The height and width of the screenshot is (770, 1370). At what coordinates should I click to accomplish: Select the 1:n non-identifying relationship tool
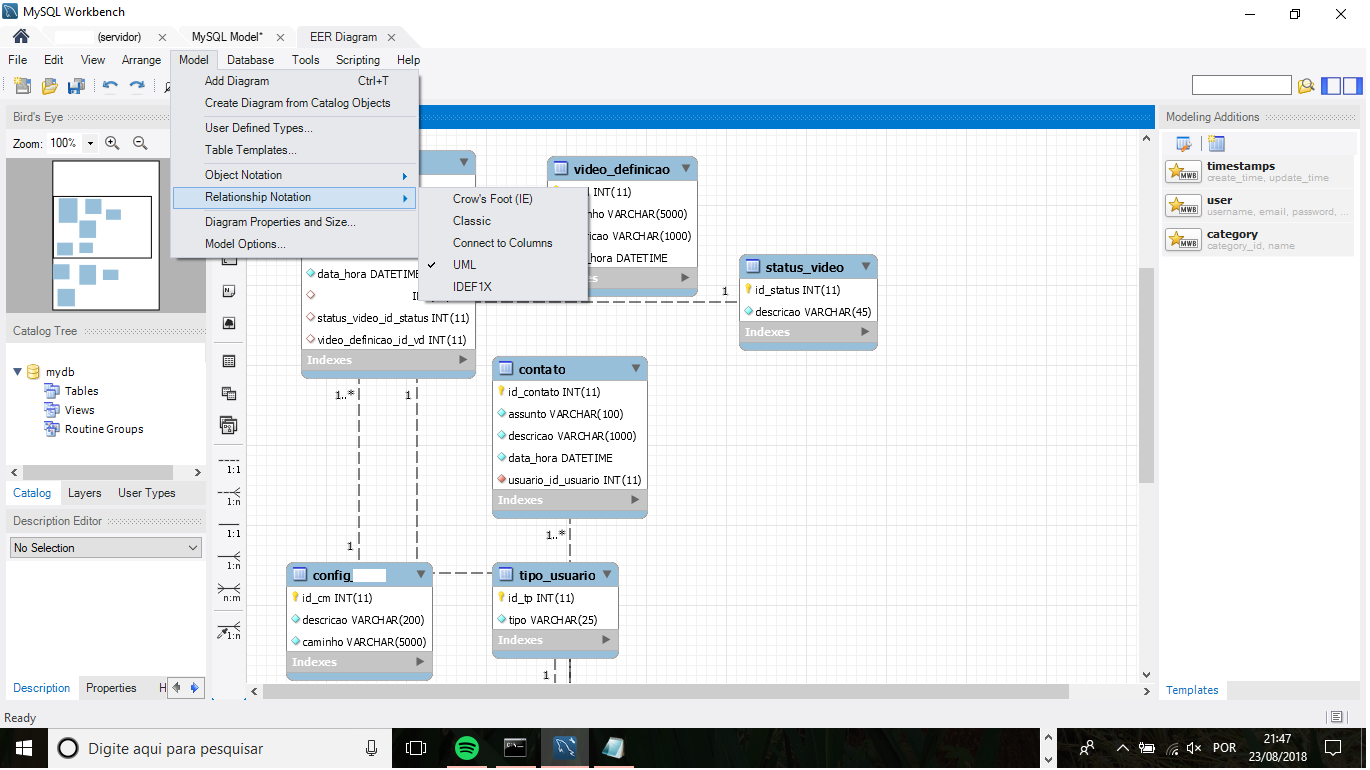pyautogui.click(x=230, y=496)
